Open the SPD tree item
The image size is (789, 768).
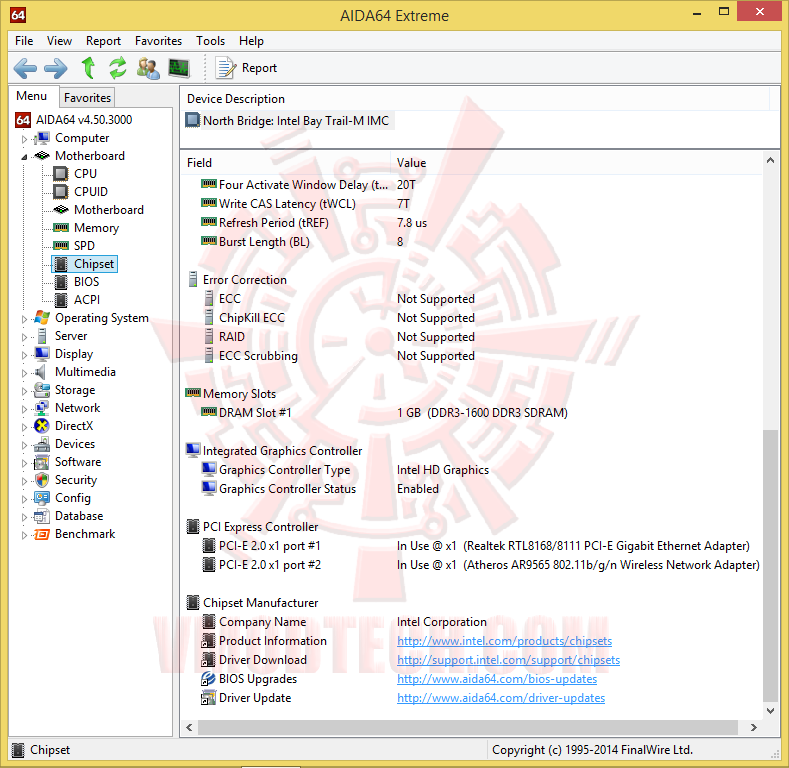[84, 246]
